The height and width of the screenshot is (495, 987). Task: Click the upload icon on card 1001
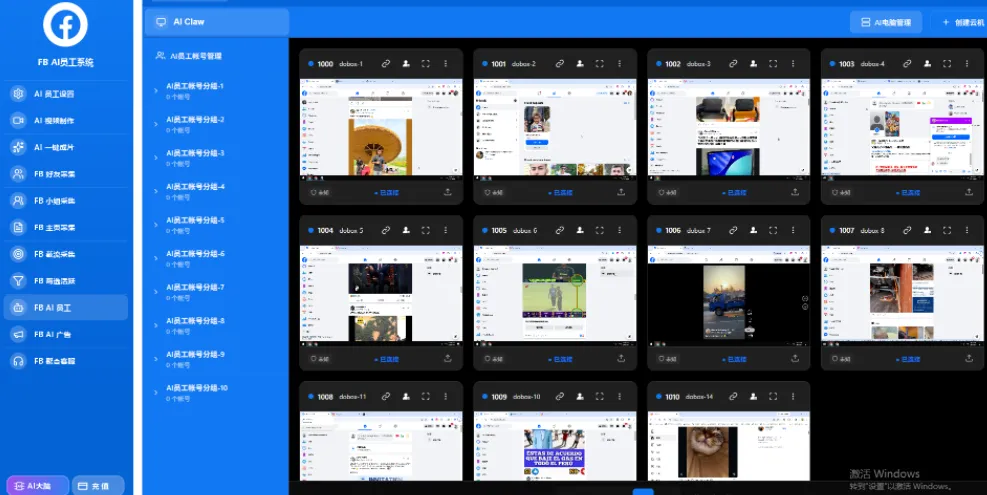coord(621,192)
